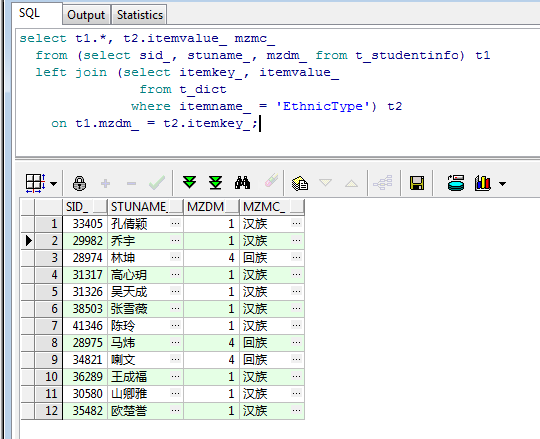
Task: Click the single record view icon
Action: [x=300, y=183]
